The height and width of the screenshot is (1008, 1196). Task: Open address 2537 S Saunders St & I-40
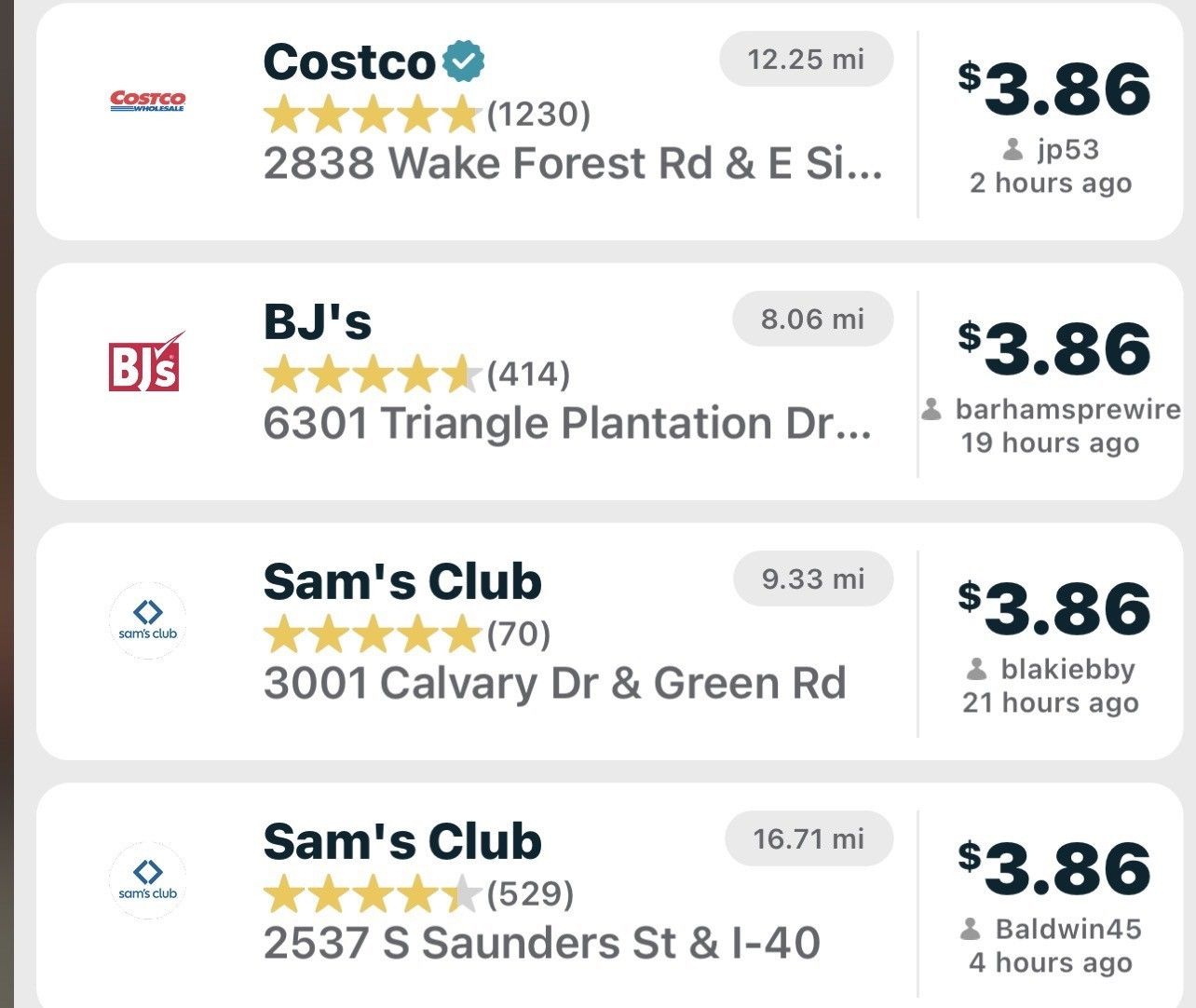[x=542, y=943]
